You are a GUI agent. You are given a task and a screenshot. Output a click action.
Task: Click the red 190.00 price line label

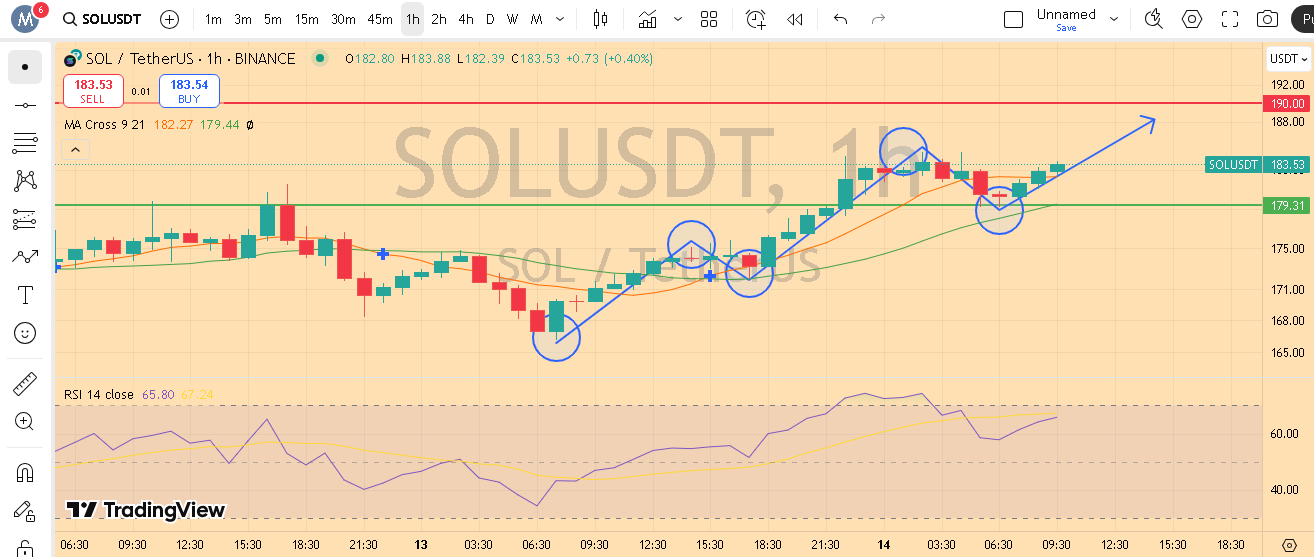[x=1287, y=103]
